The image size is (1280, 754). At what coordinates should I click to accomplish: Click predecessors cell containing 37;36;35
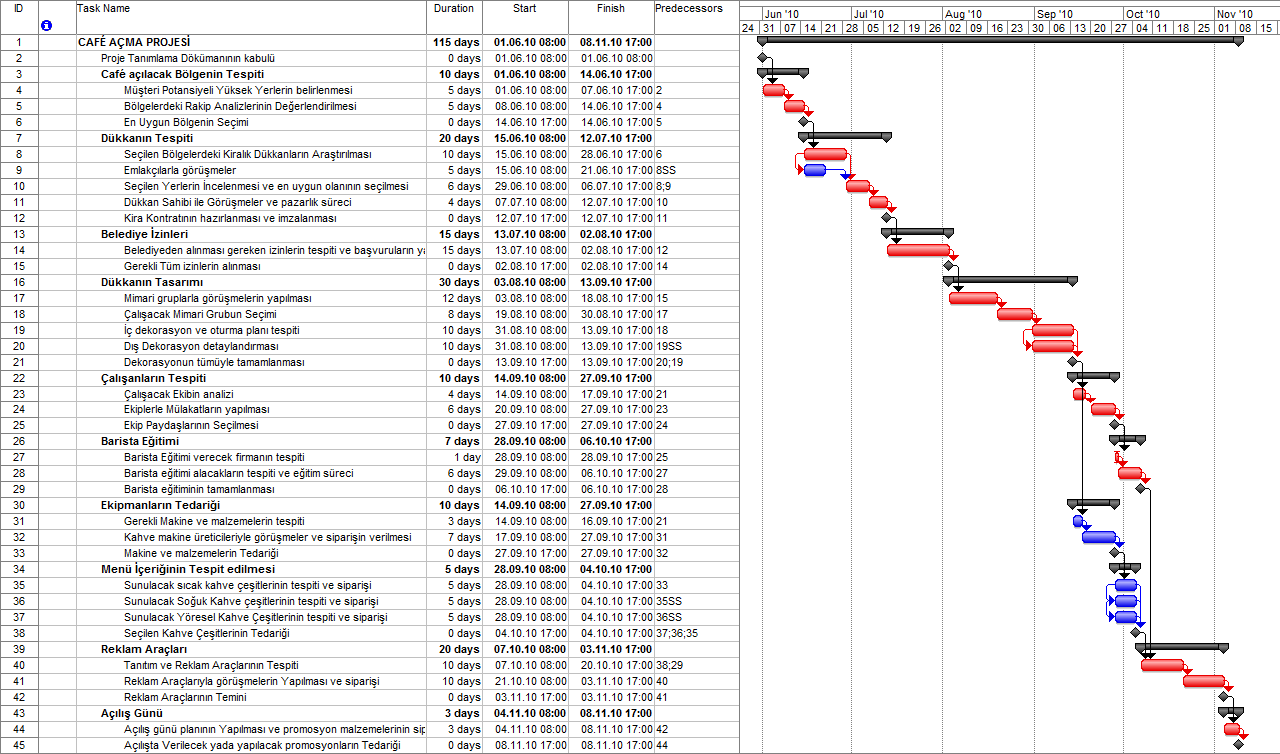tap(677, 633)
